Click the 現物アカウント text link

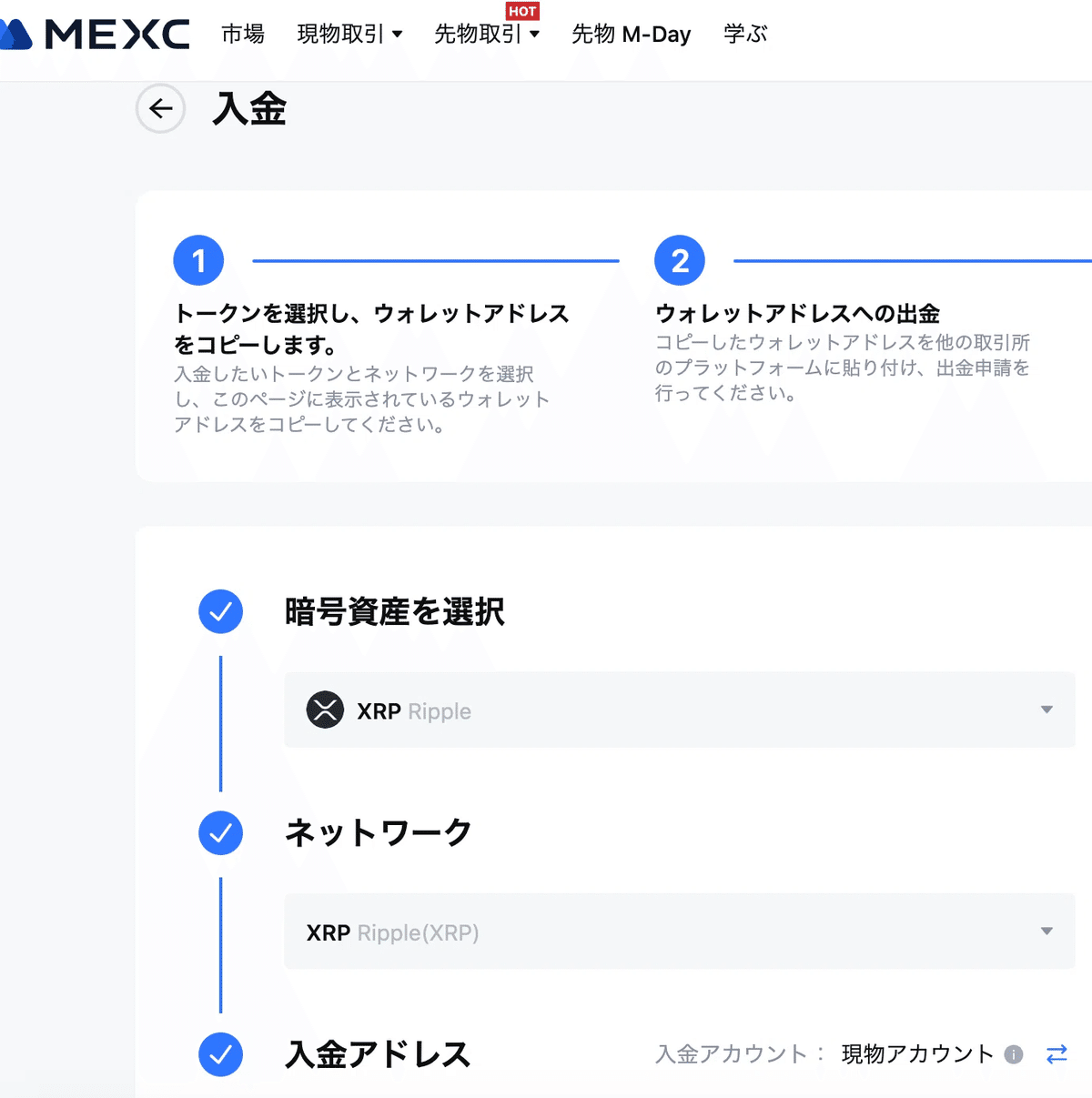click(915, 1054)
